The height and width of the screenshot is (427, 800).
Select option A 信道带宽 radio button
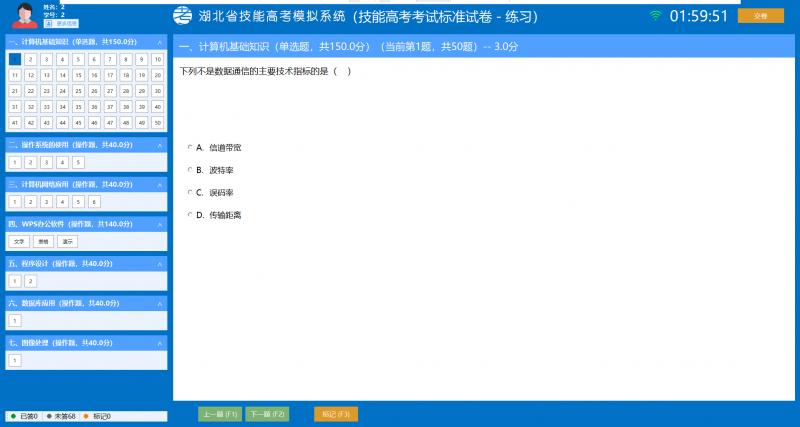coord(190,147)
